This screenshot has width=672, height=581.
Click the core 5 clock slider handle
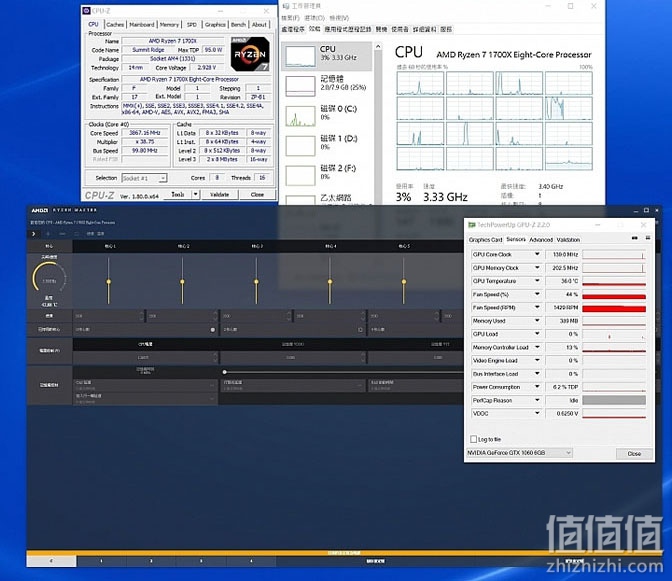click(x=404, y=282)
